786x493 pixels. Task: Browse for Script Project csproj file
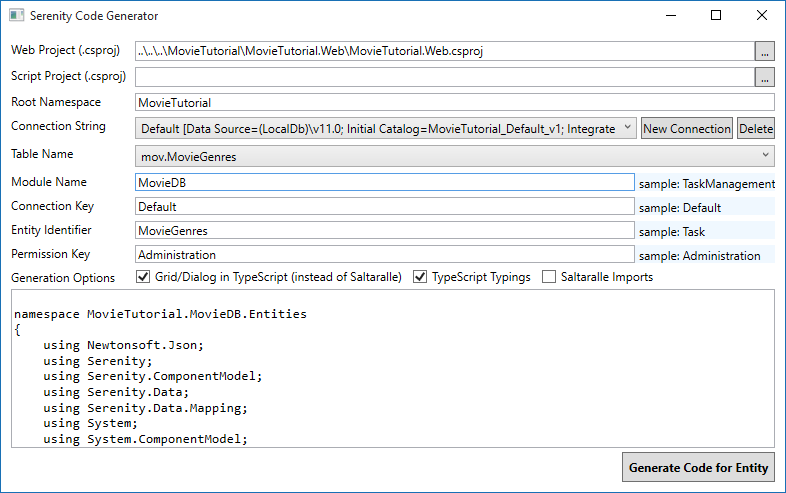point(765,76)
